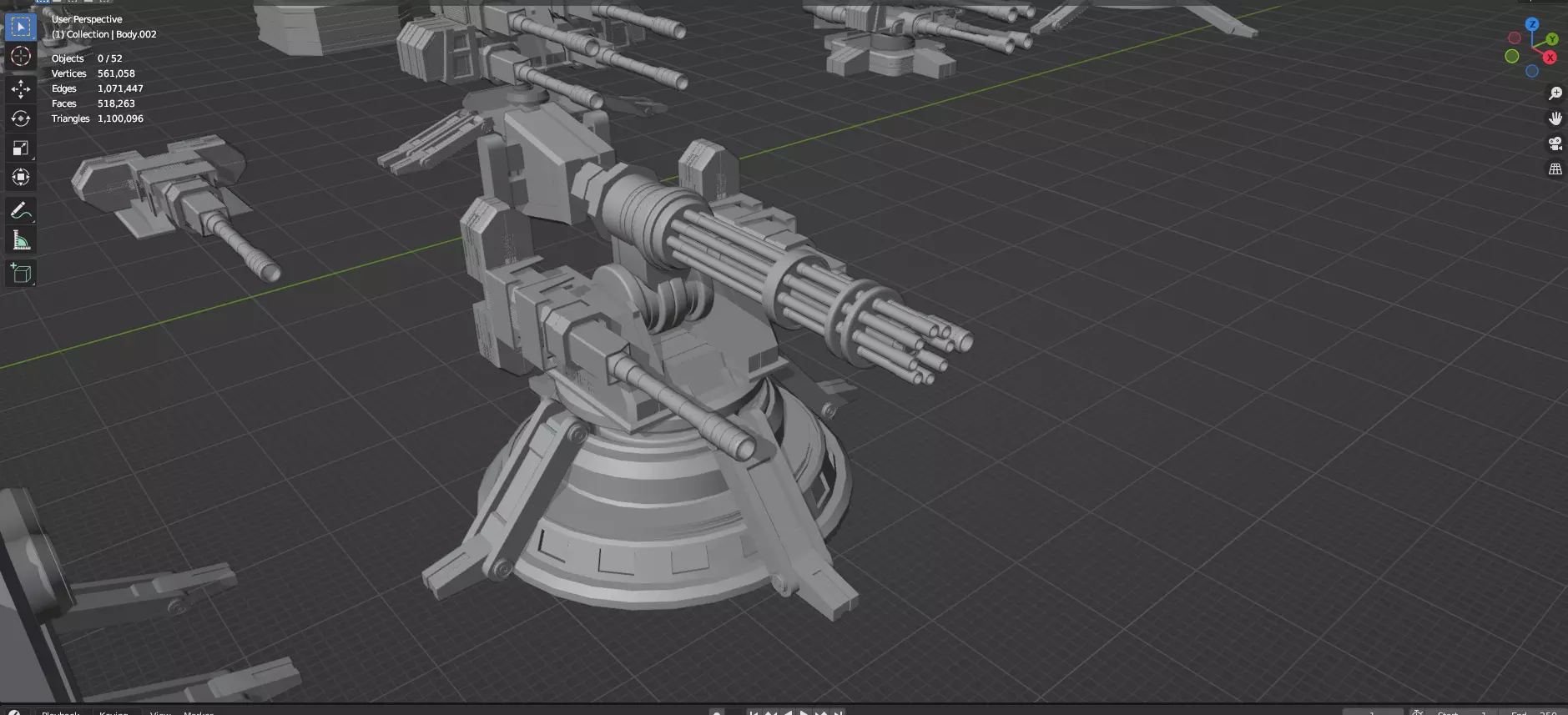Choose the Add Cube tool
Image resolution: width=1568 pixels, height=715 pixels.
[21, 273]
